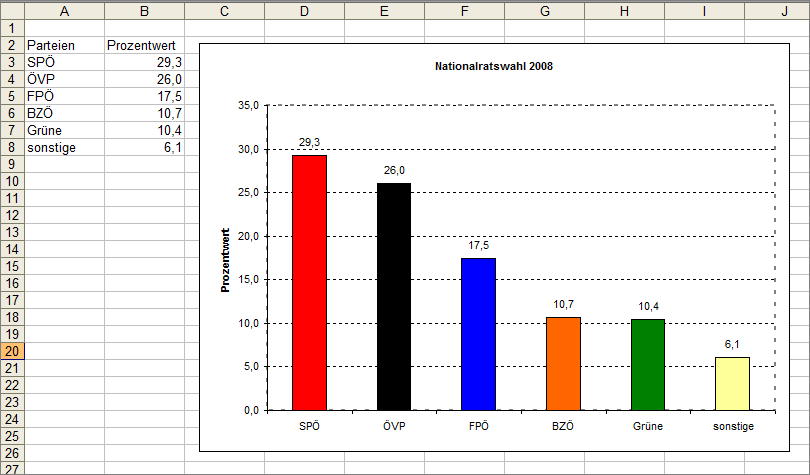Select cell with value 6,1 in column B

[144, 148]
